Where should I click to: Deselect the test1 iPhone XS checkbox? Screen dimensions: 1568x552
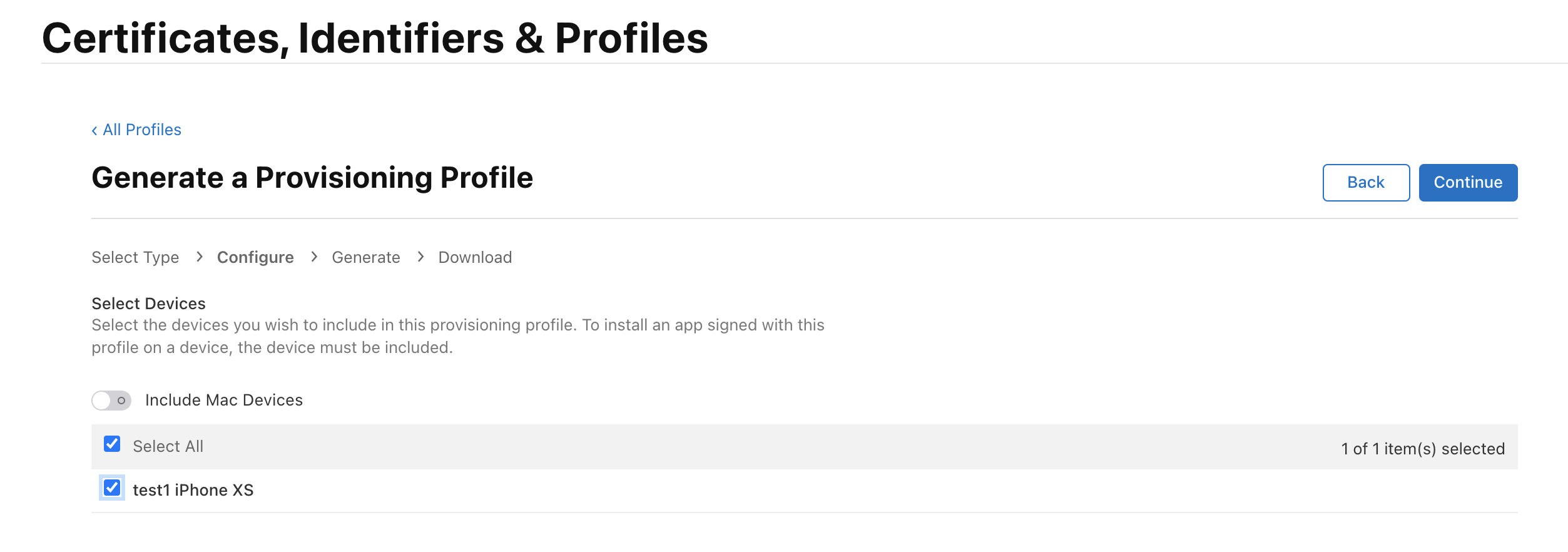click(112, 488)
